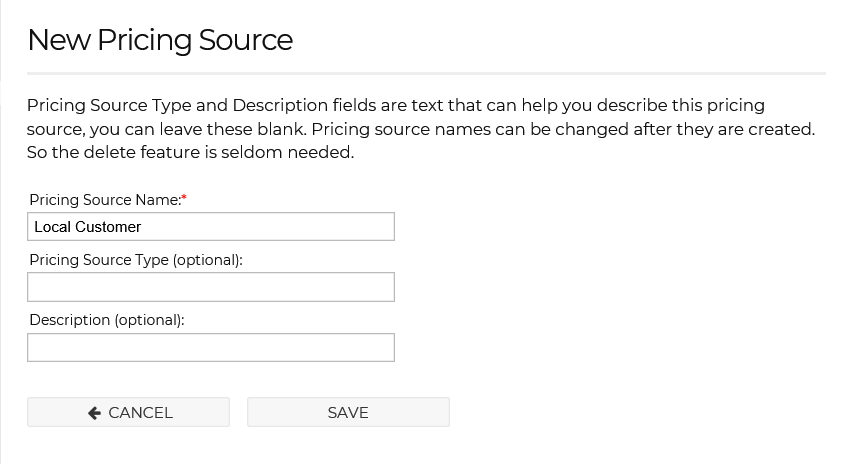The width and height of the screenshot is (844, 464).
Task: Click the red required asterisk
Action: (x=184, y=198)
